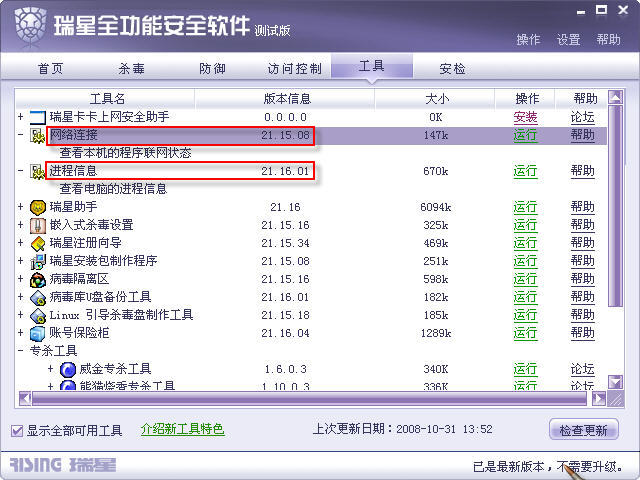The width and height of the screenshot is (640, 480).
Task: Click the 瑞星助手 lion icon
Action: tap(38, 207)
